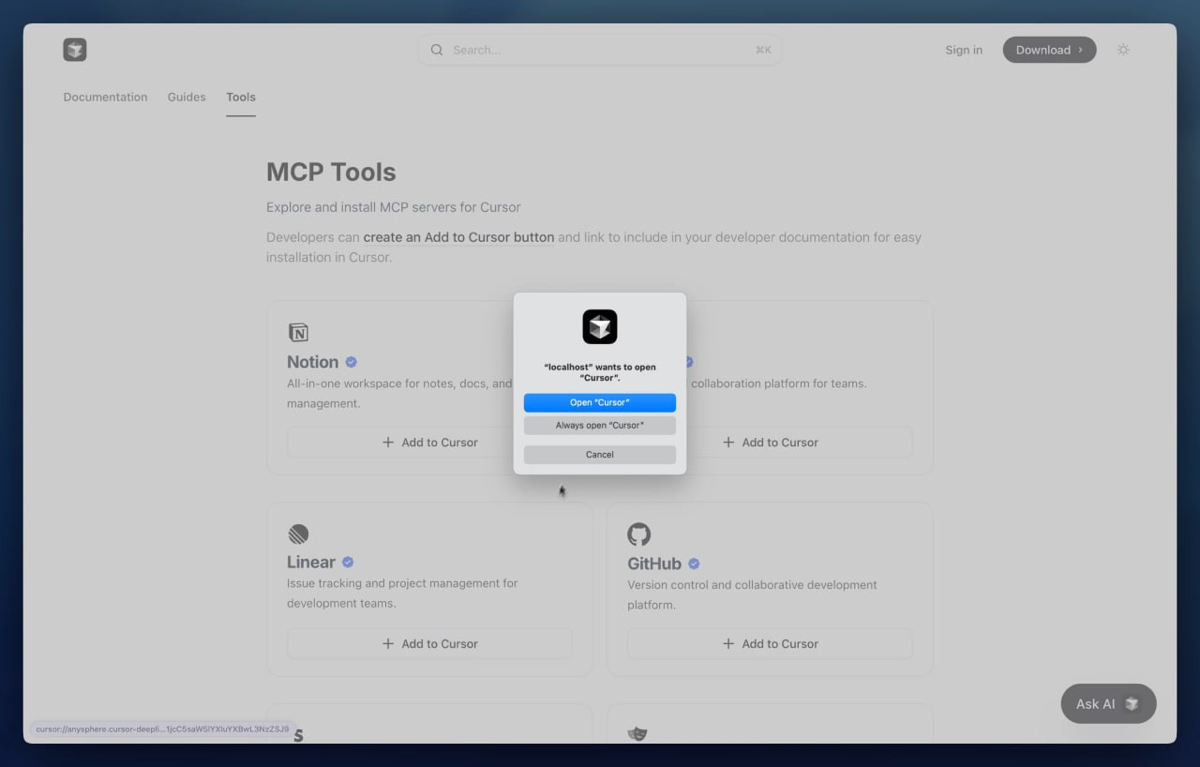Image resolution: width=1200 pixels, height=767 pixels.
Task: Click GitHub's verified badge
Action: [x=694, y=564]
